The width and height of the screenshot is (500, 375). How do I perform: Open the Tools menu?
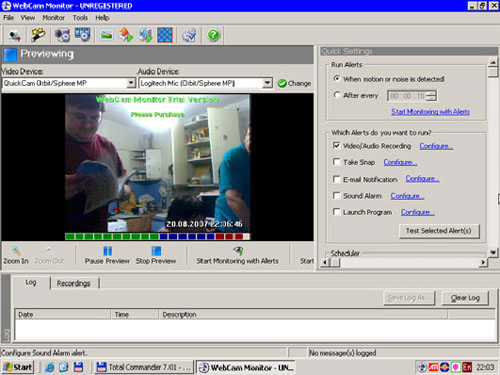coord(80,18)
